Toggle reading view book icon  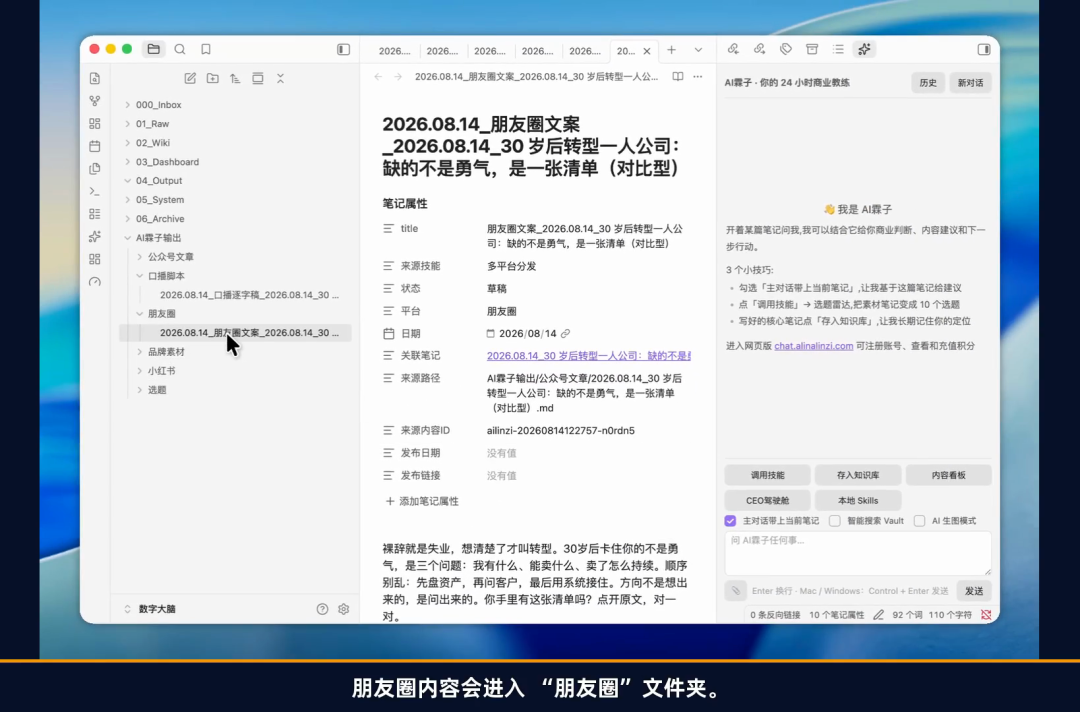click(678, 76)
